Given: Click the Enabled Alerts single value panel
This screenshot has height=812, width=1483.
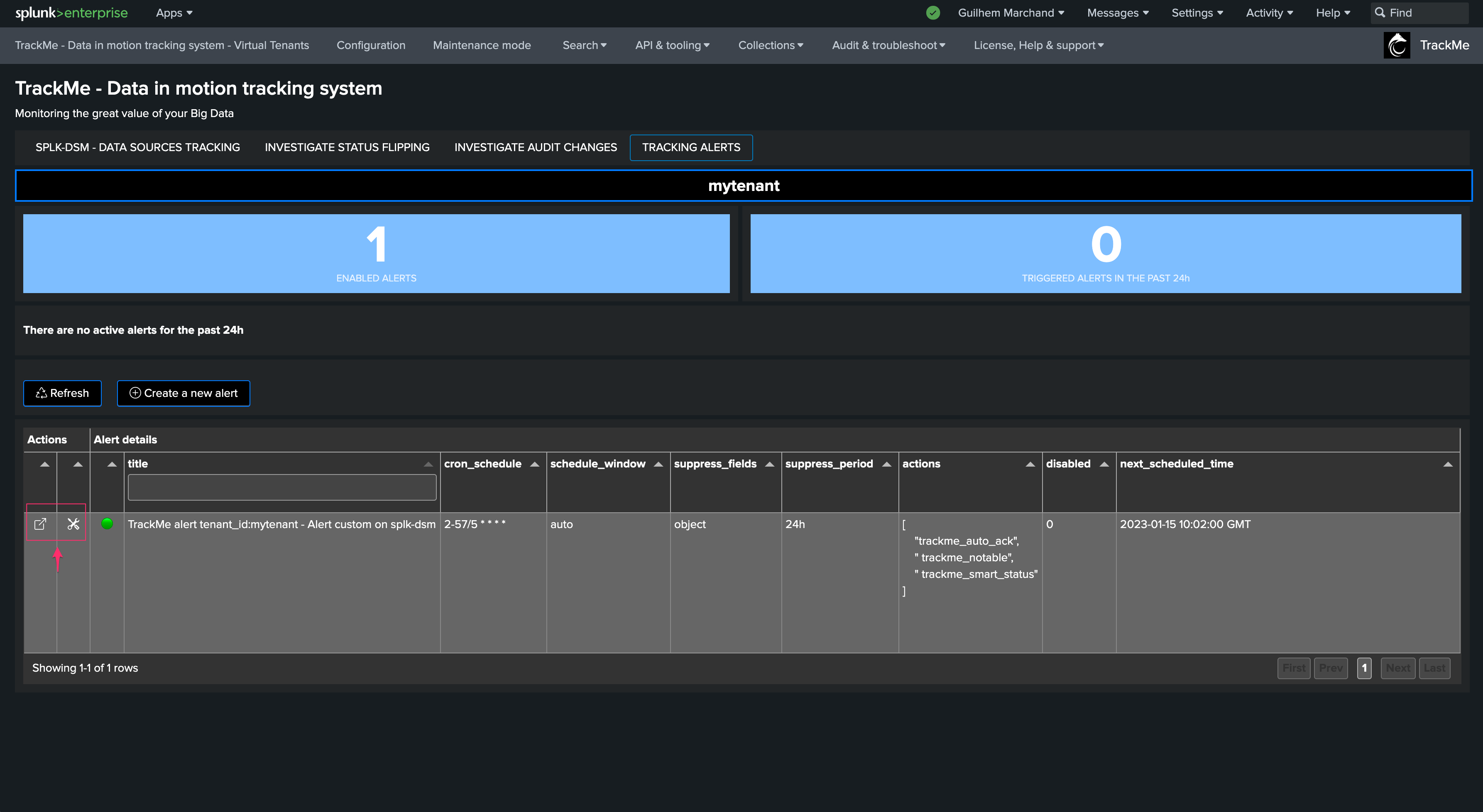Looking at the screenshot, I should (377, 254).
